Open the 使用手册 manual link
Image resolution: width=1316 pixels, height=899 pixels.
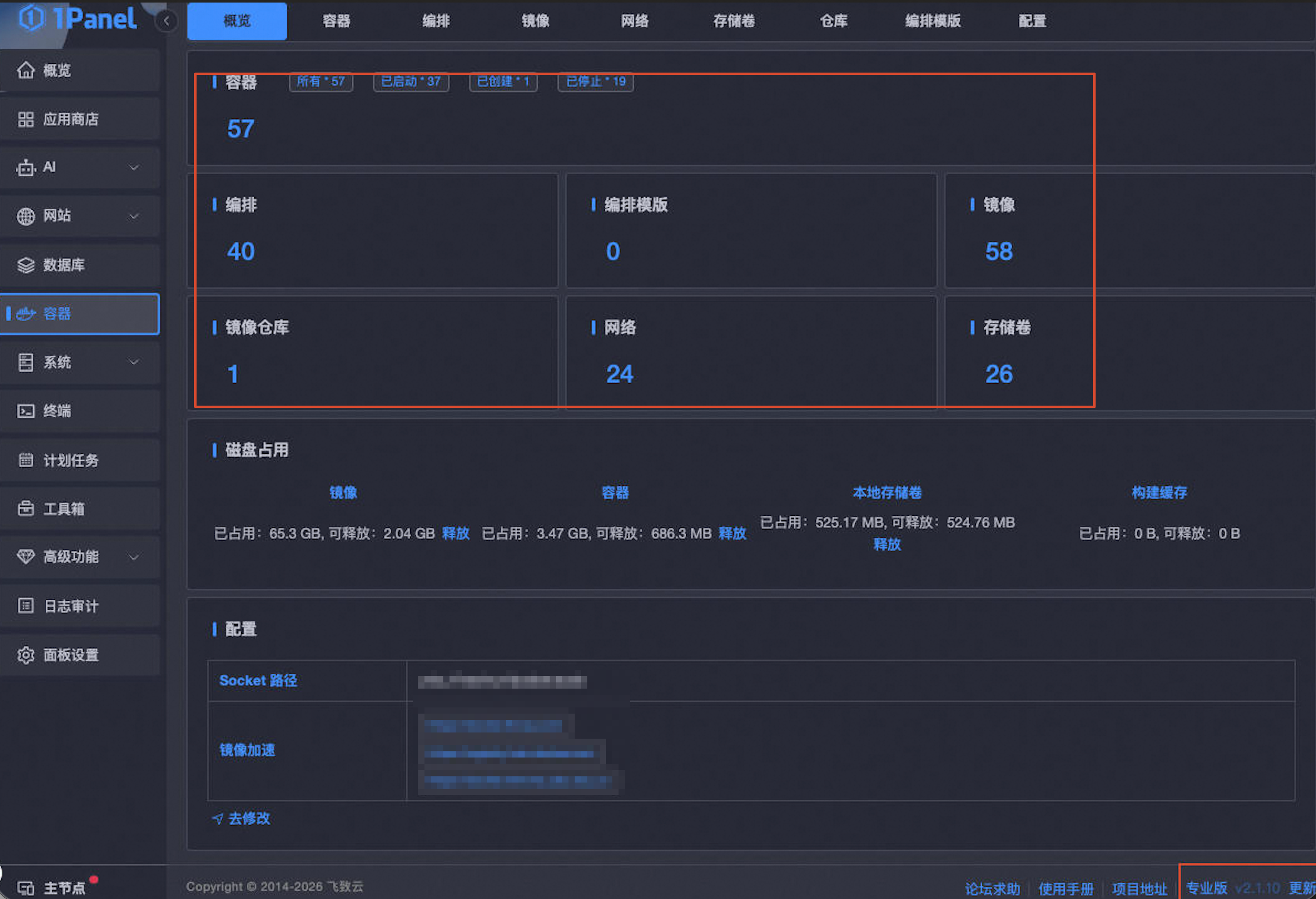coord(1066,887)
